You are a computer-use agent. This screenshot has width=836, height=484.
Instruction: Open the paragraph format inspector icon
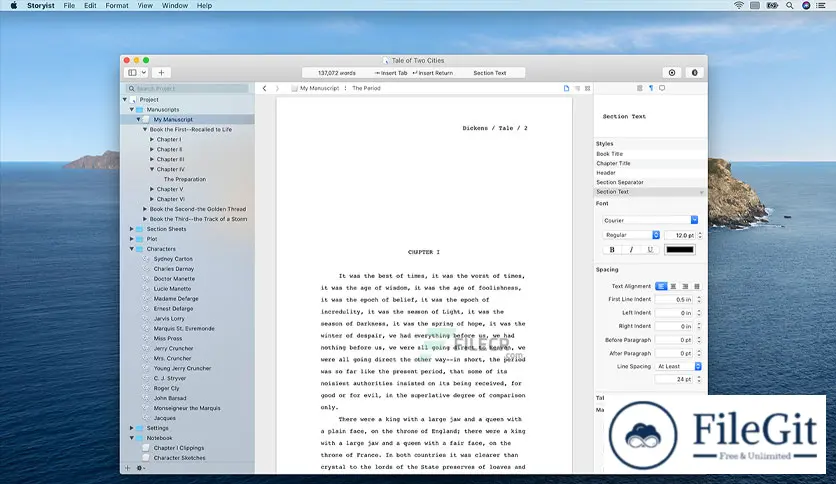point(650,88)
